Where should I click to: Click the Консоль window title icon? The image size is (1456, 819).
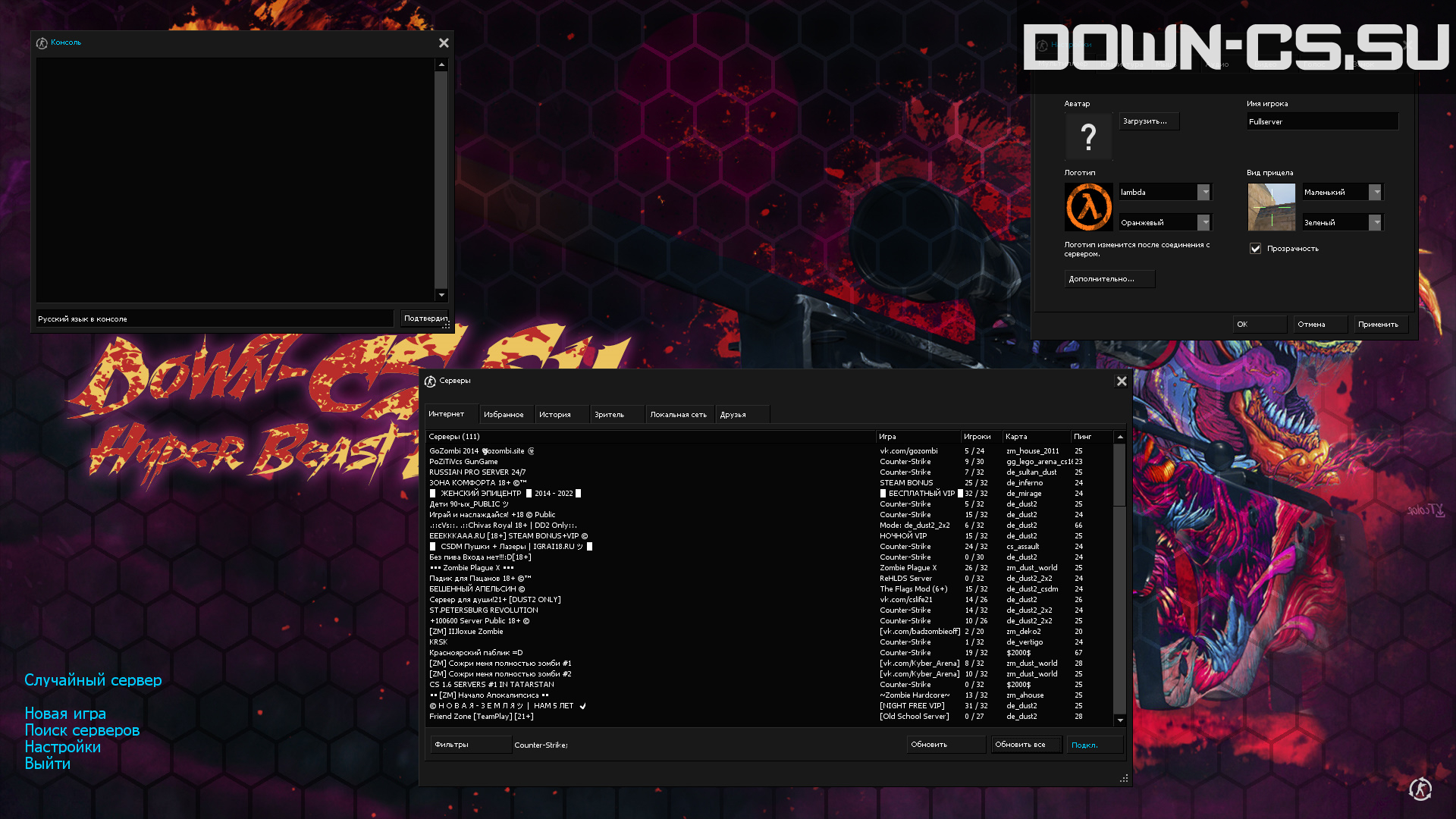[42, 43]
